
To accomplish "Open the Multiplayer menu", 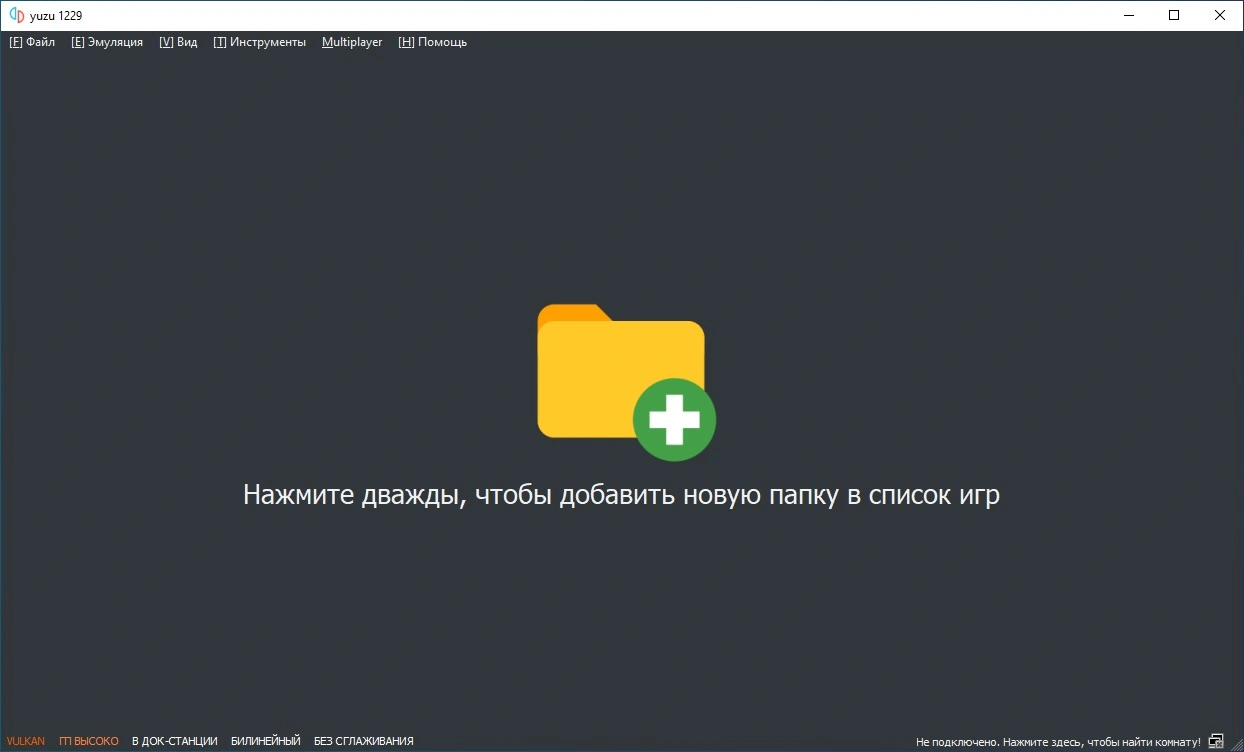I will [x=352, y=42].
